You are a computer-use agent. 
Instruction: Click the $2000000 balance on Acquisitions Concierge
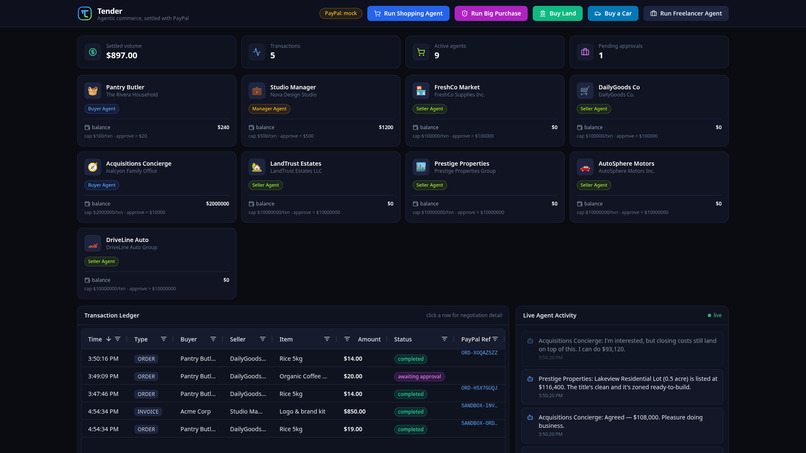pyautogui.click(x=217, y=204)
